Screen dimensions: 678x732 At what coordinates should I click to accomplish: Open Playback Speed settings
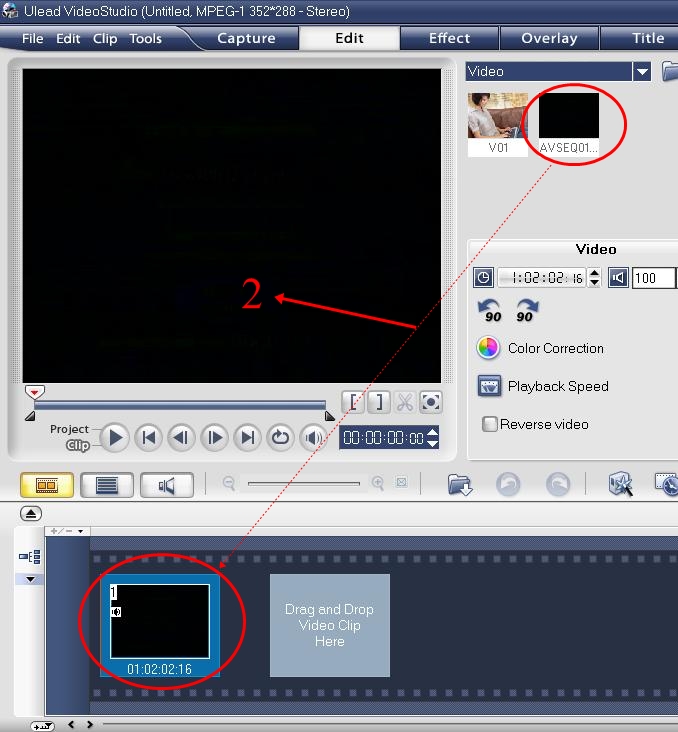pyautogui.click(x=543, y=387)
